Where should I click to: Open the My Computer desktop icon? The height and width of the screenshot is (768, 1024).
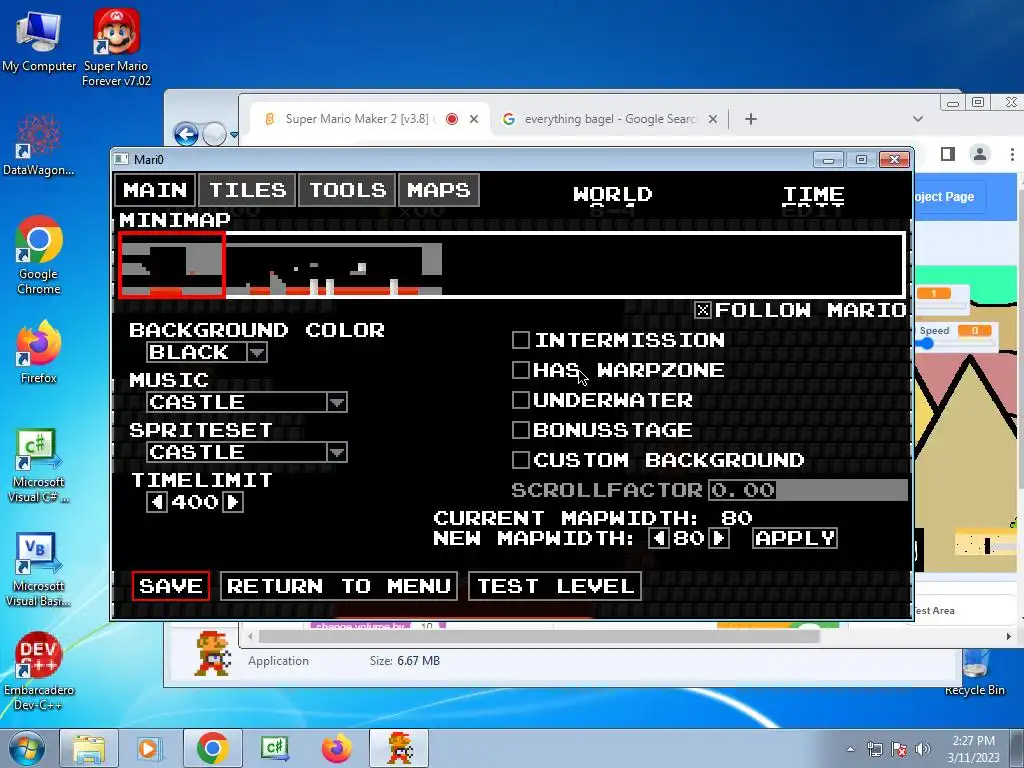[39, 40]
